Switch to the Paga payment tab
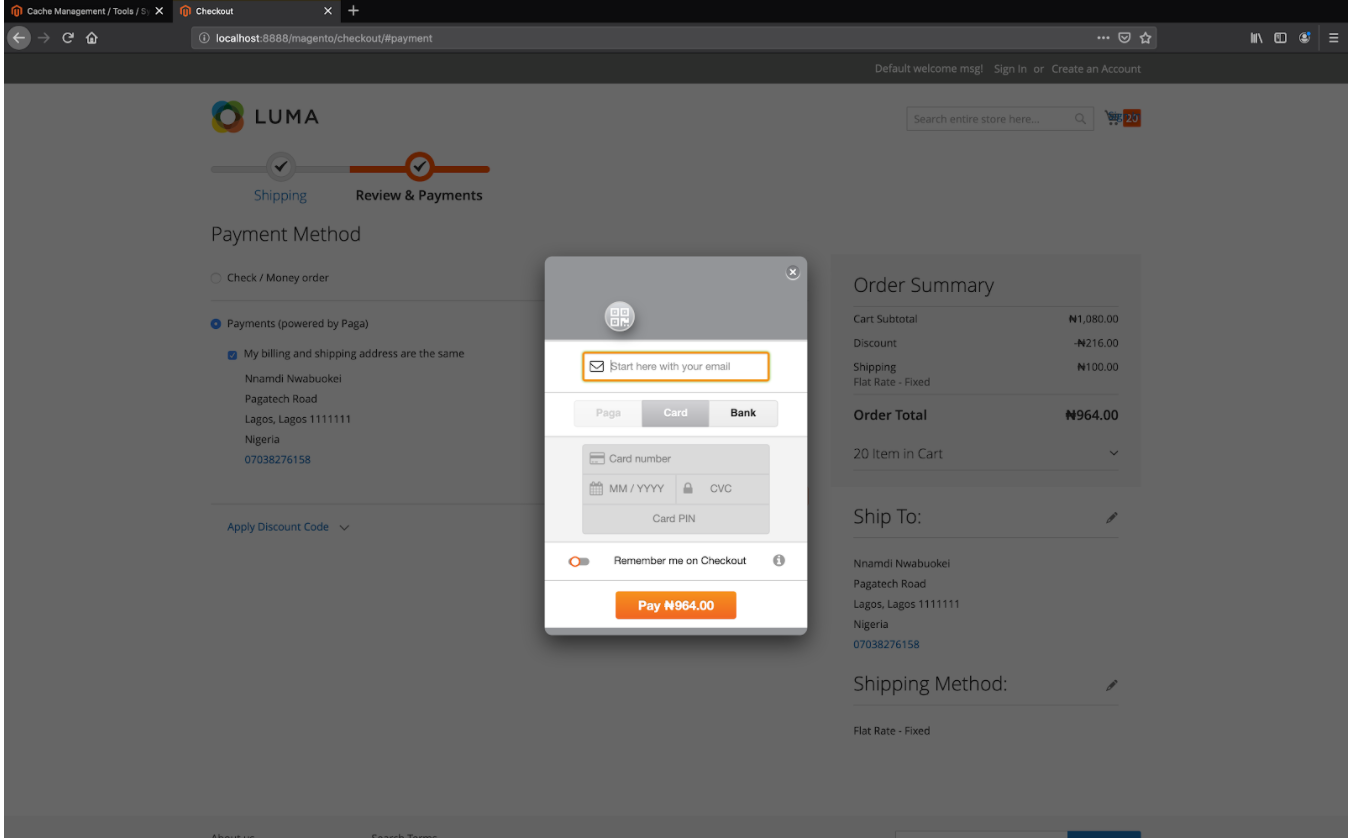Image resolution: width=1348 pixels, height=838 pixels. 608,413
